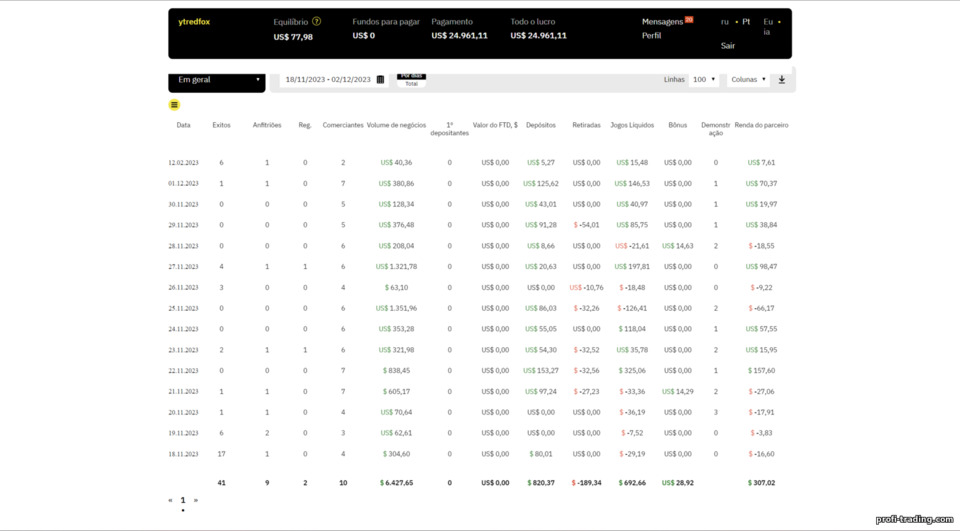Click the date cell 30.11.2023
Image resolution: width=960 pixels, height=531 pixels.
point(183,205)
